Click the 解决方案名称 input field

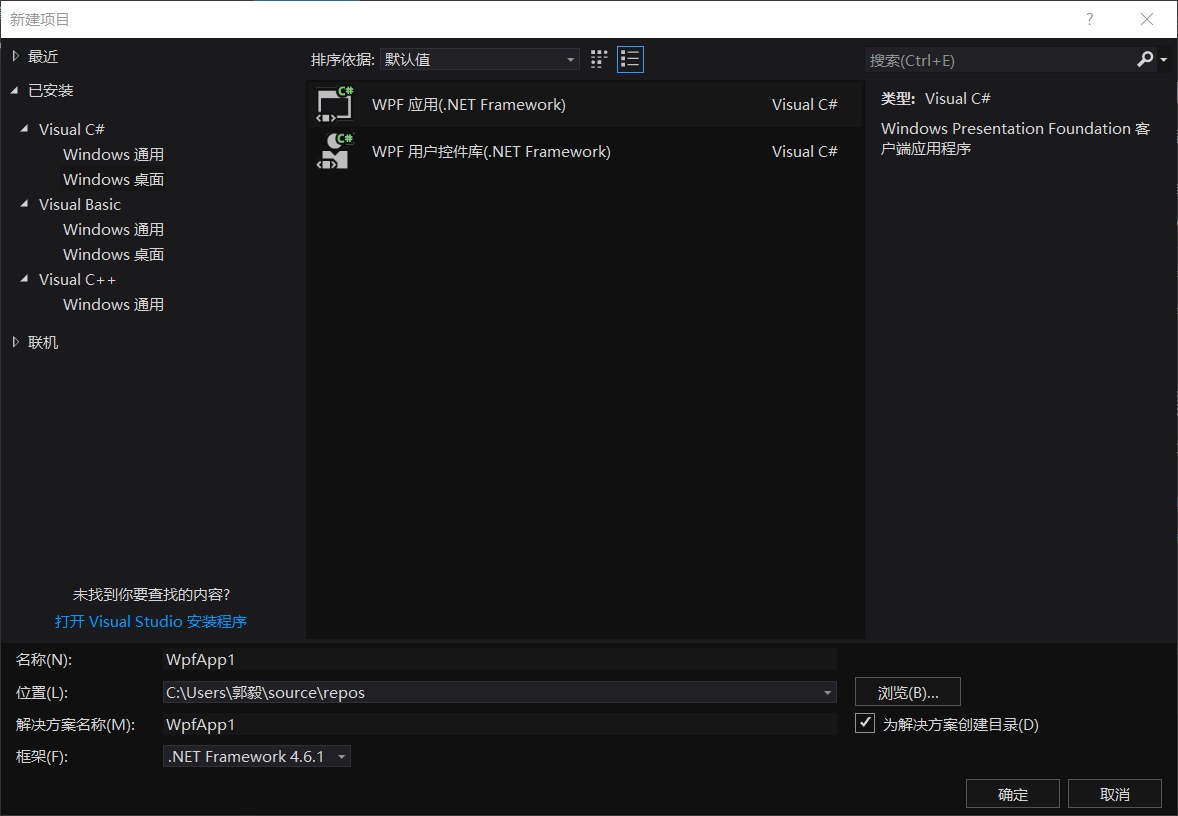(x=500, y=724)
